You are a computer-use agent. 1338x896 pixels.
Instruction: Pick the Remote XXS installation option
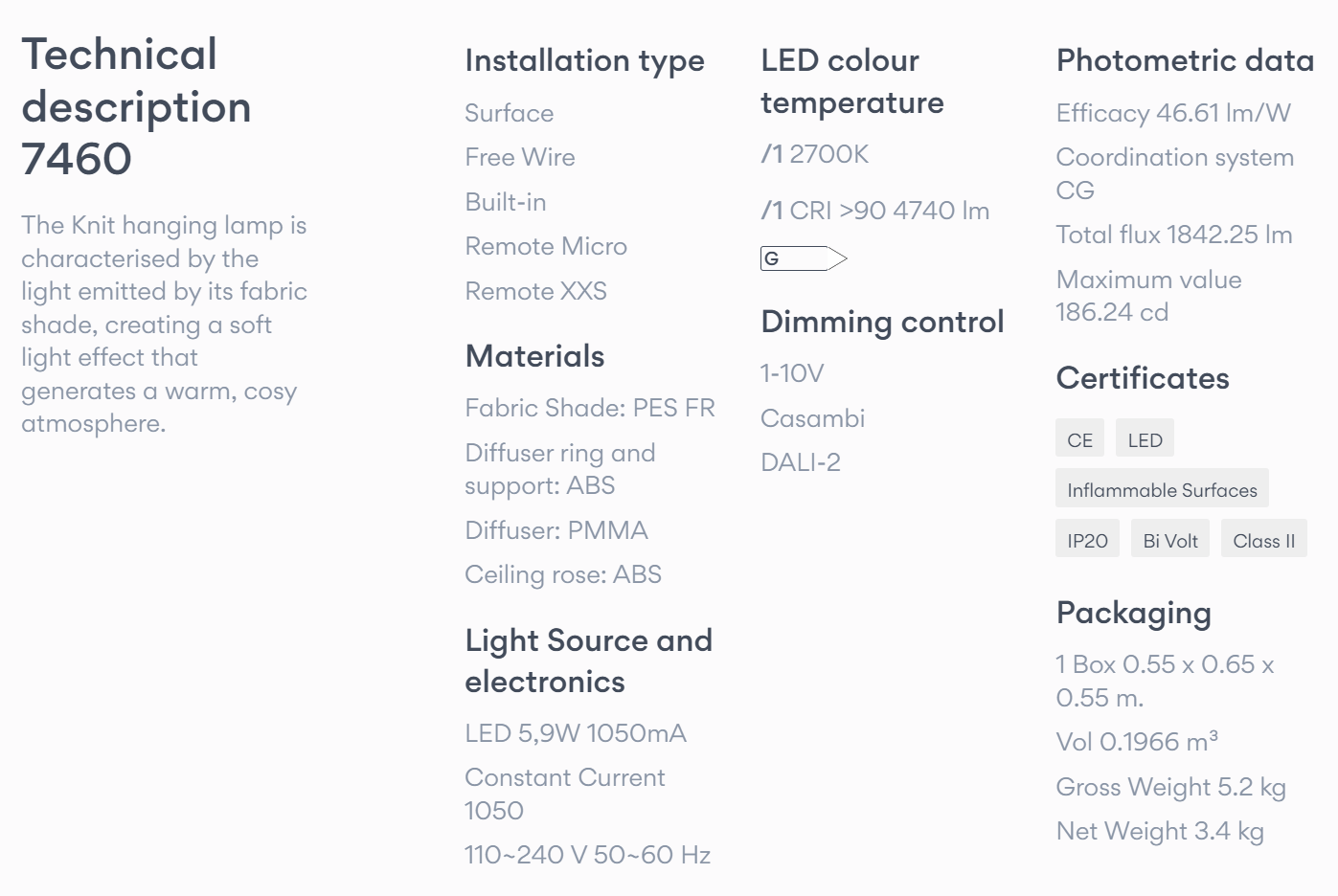point(535,291)
